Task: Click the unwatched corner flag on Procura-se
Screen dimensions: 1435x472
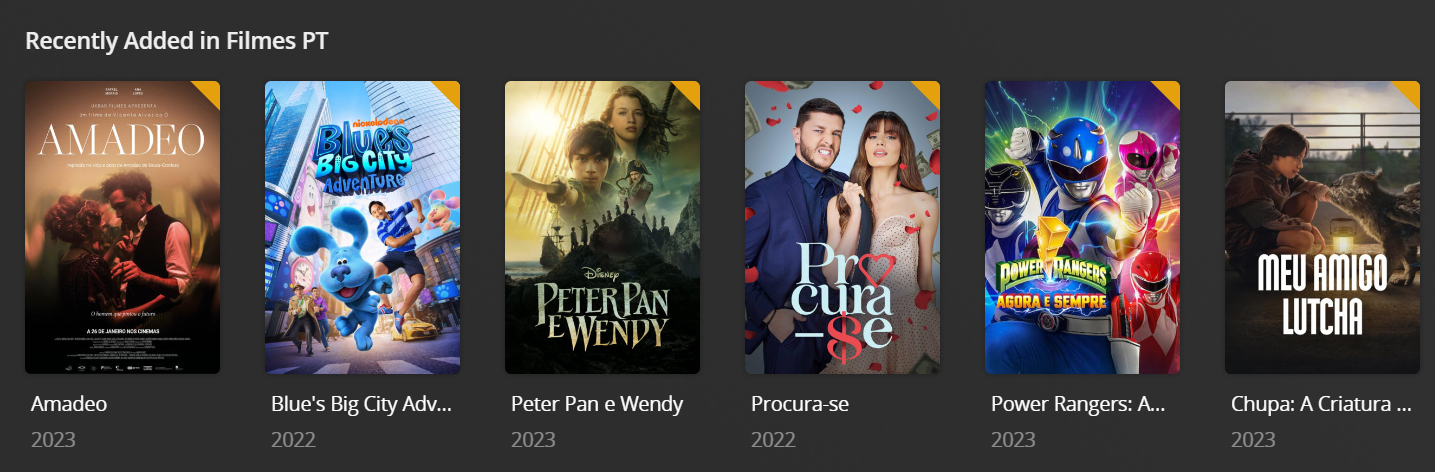Action: pyautogui.click(x=930, y=90)
